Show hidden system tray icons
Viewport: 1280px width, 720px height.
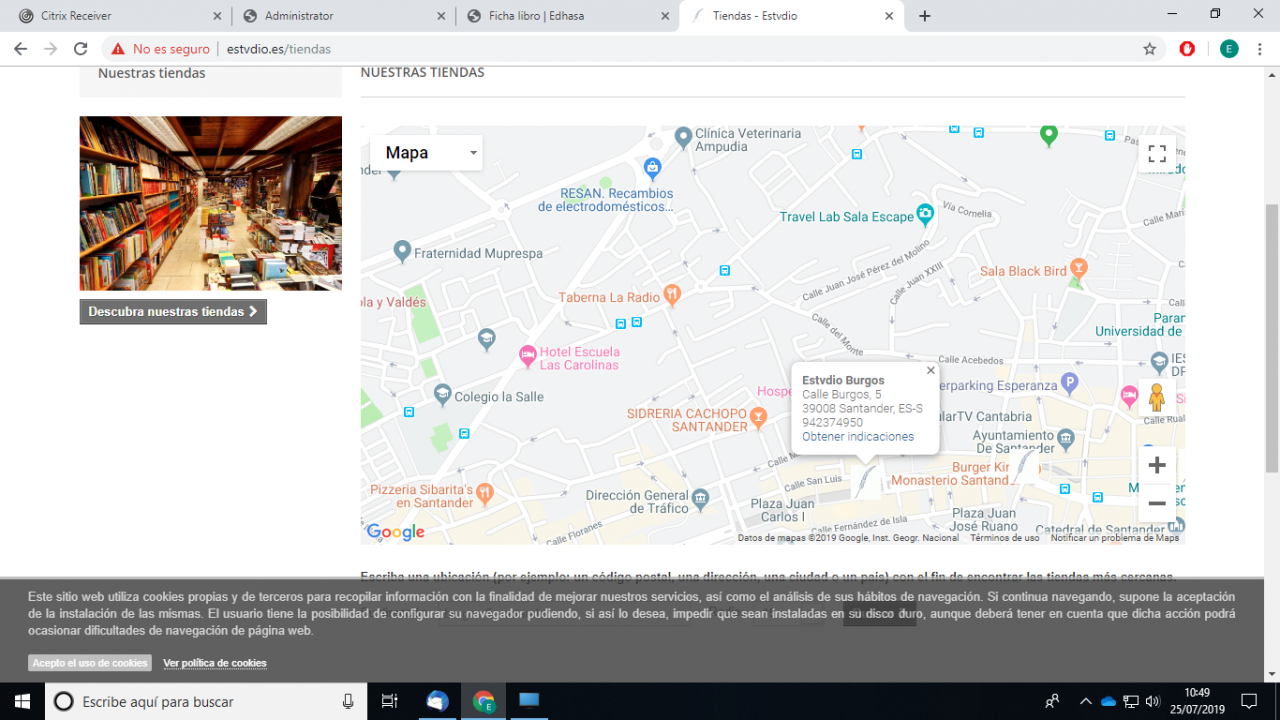tap(1086, 701)
